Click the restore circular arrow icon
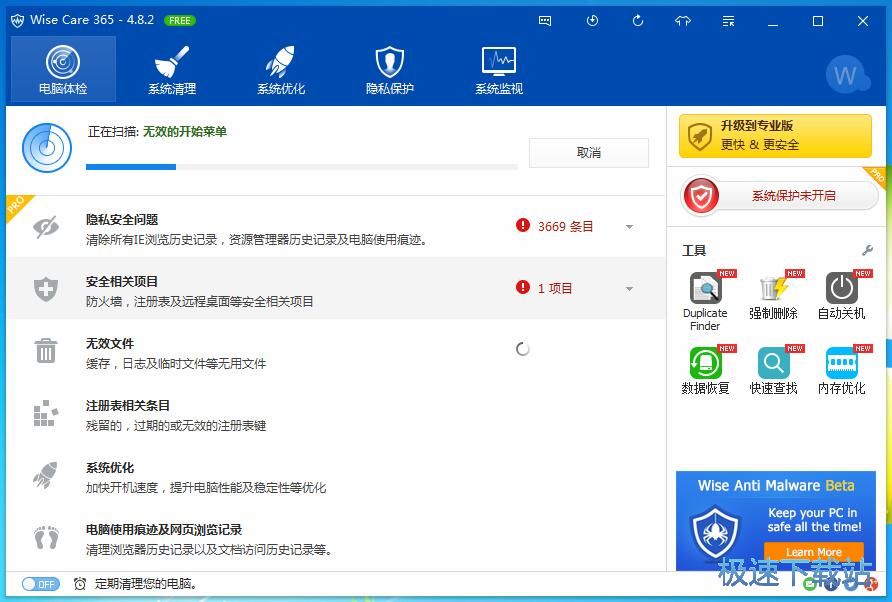 (638, 21)
